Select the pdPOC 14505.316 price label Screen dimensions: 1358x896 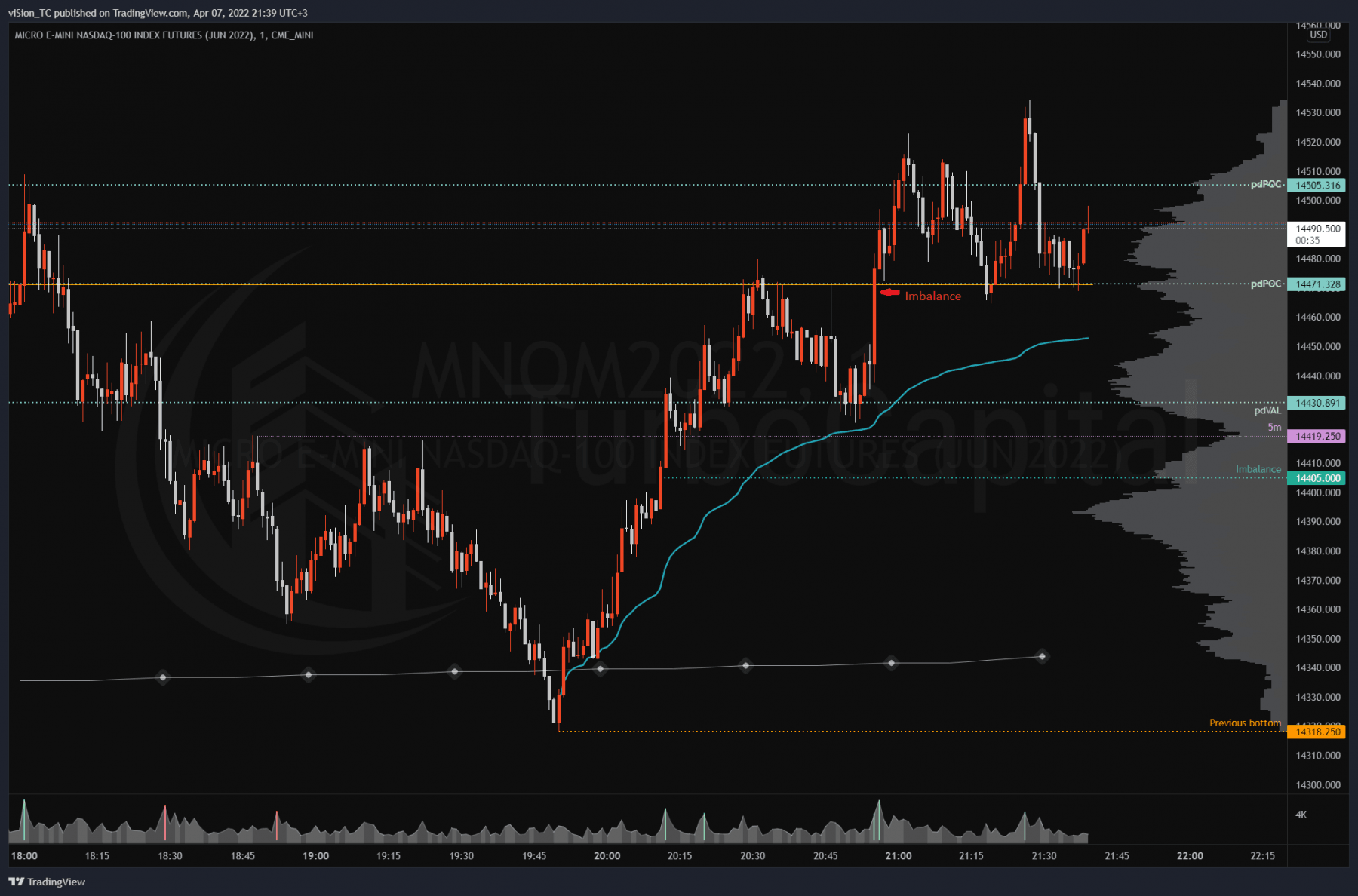point(1317,186)
